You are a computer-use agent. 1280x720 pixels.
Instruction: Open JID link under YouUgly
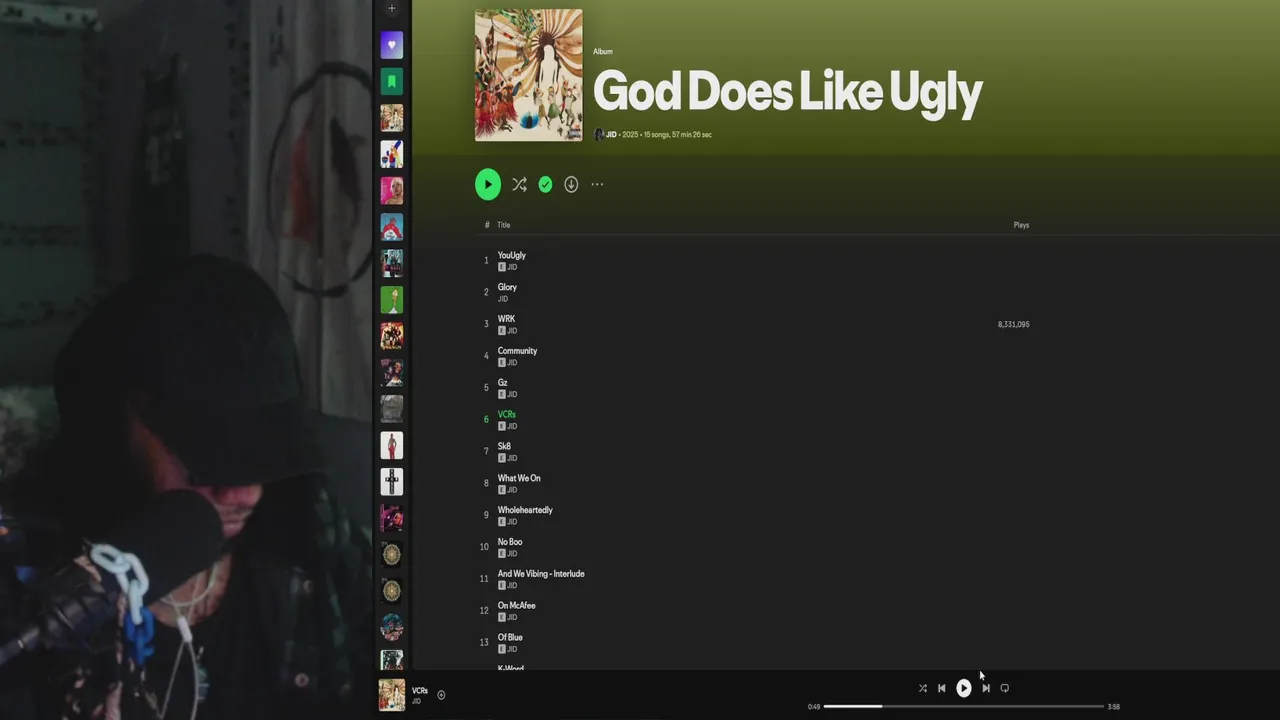coord(512,267)
